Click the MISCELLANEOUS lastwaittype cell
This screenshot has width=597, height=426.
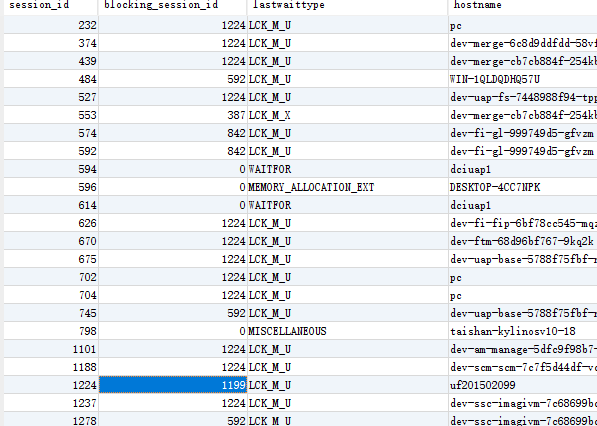point(348,331)
